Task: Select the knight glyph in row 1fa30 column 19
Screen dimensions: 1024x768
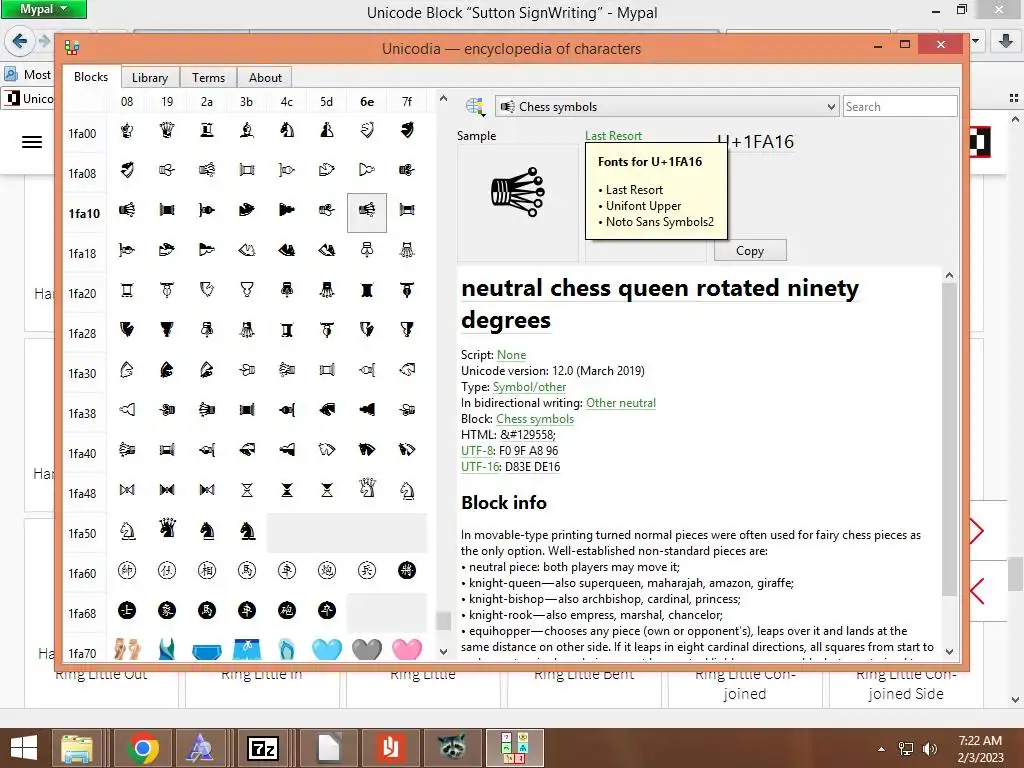Action: [167, 371]
